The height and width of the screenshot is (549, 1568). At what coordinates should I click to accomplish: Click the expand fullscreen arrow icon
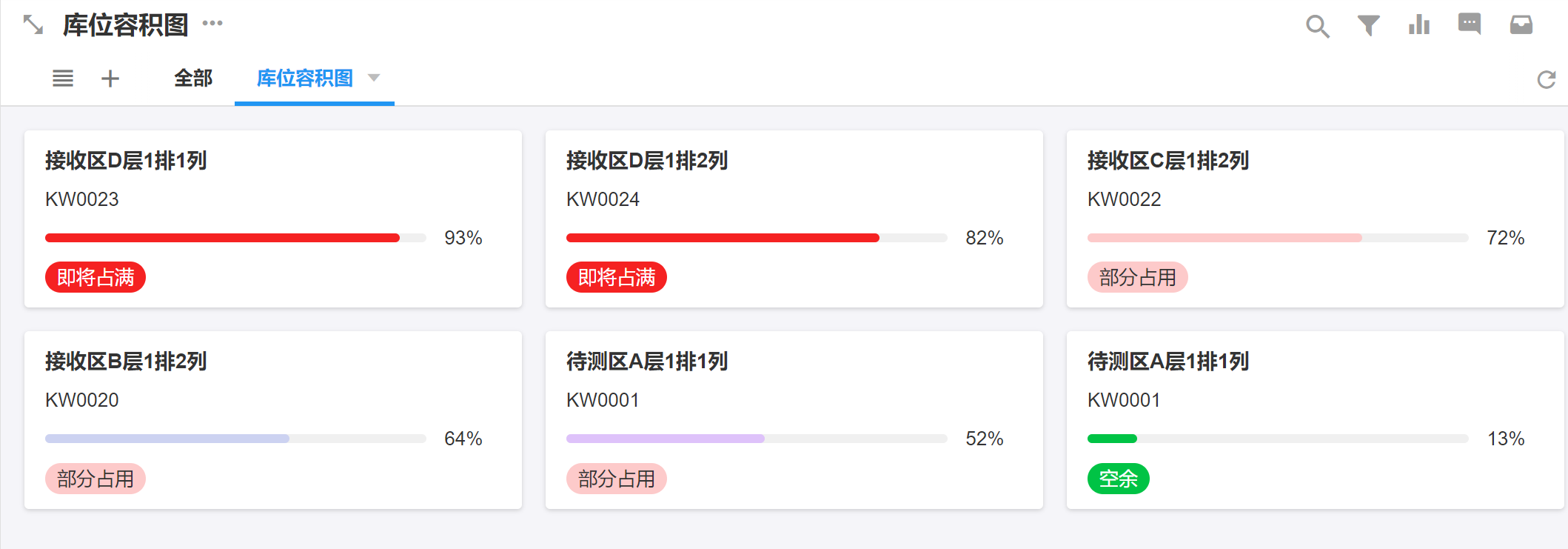click(x=33, y=25)
